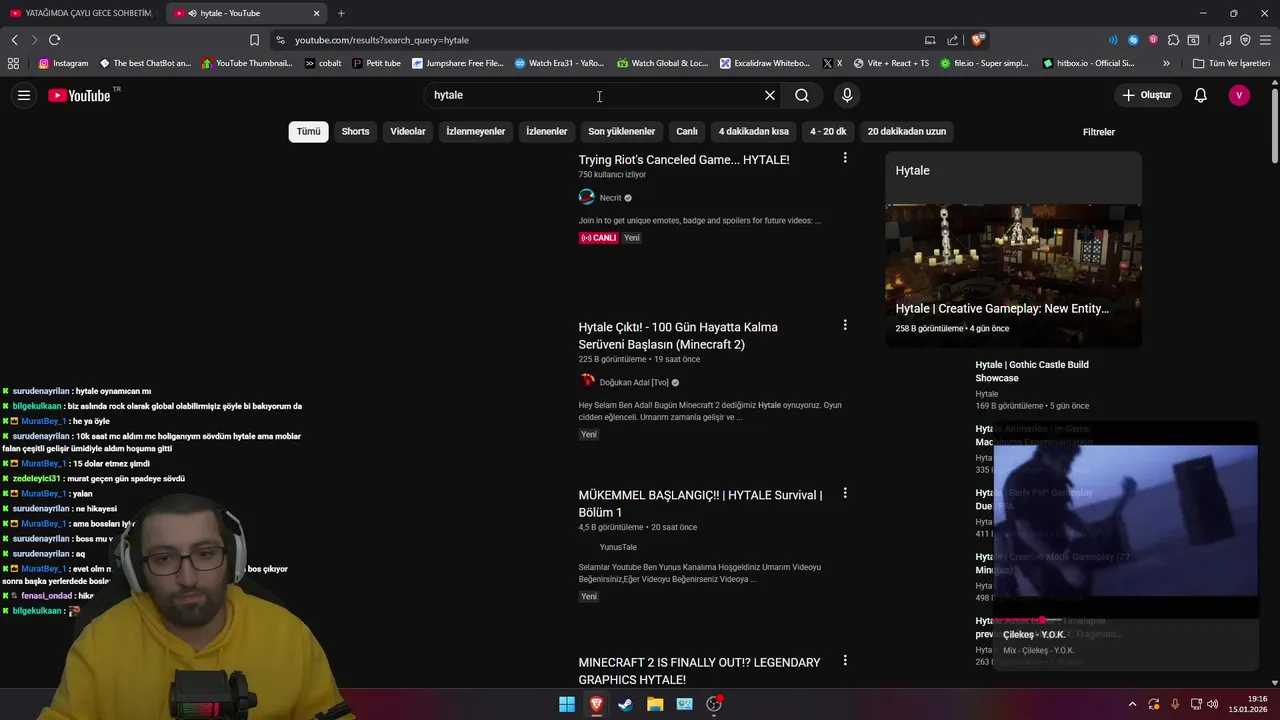This screenshot has width=1280, height=720.
Task: Reload the page in the browser
Action: tap(54, 40)
